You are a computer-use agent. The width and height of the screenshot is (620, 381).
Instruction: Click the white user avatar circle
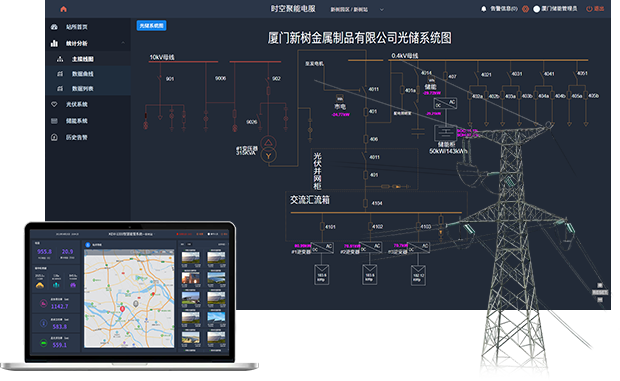[x=537, y=9]
